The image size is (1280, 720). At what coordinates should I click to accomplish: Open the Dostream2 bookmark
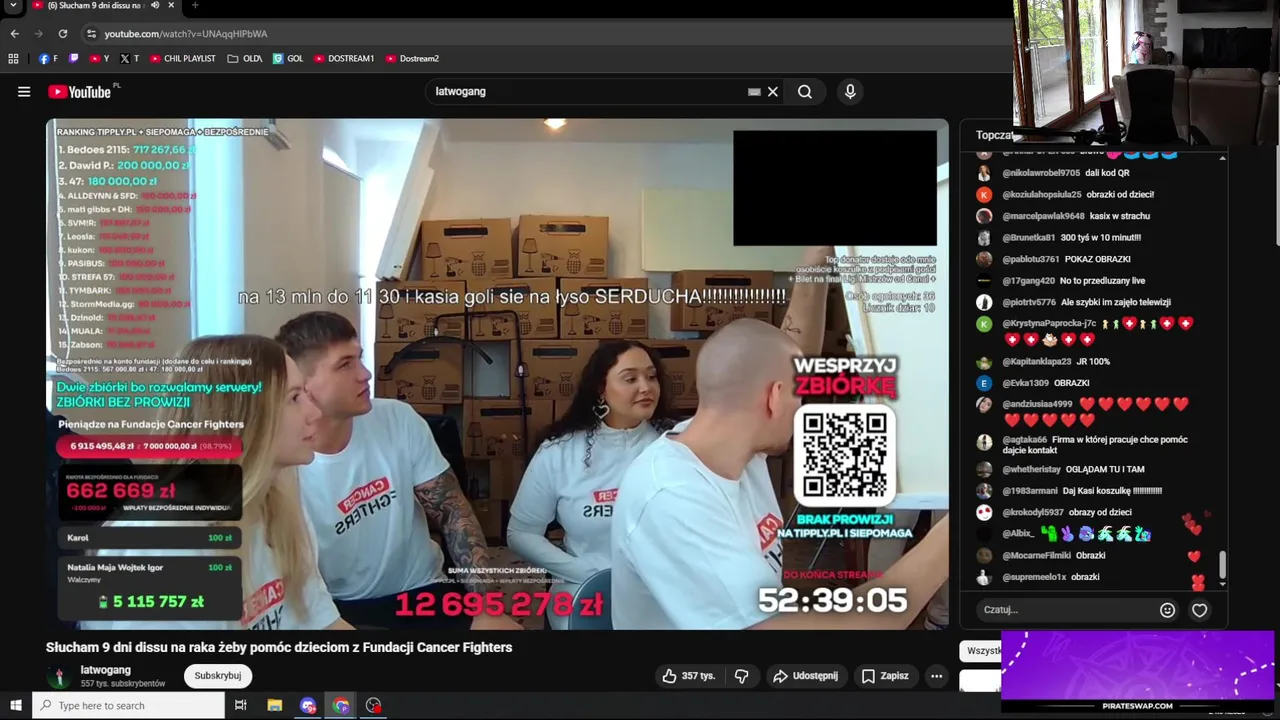tap(412, 59)
